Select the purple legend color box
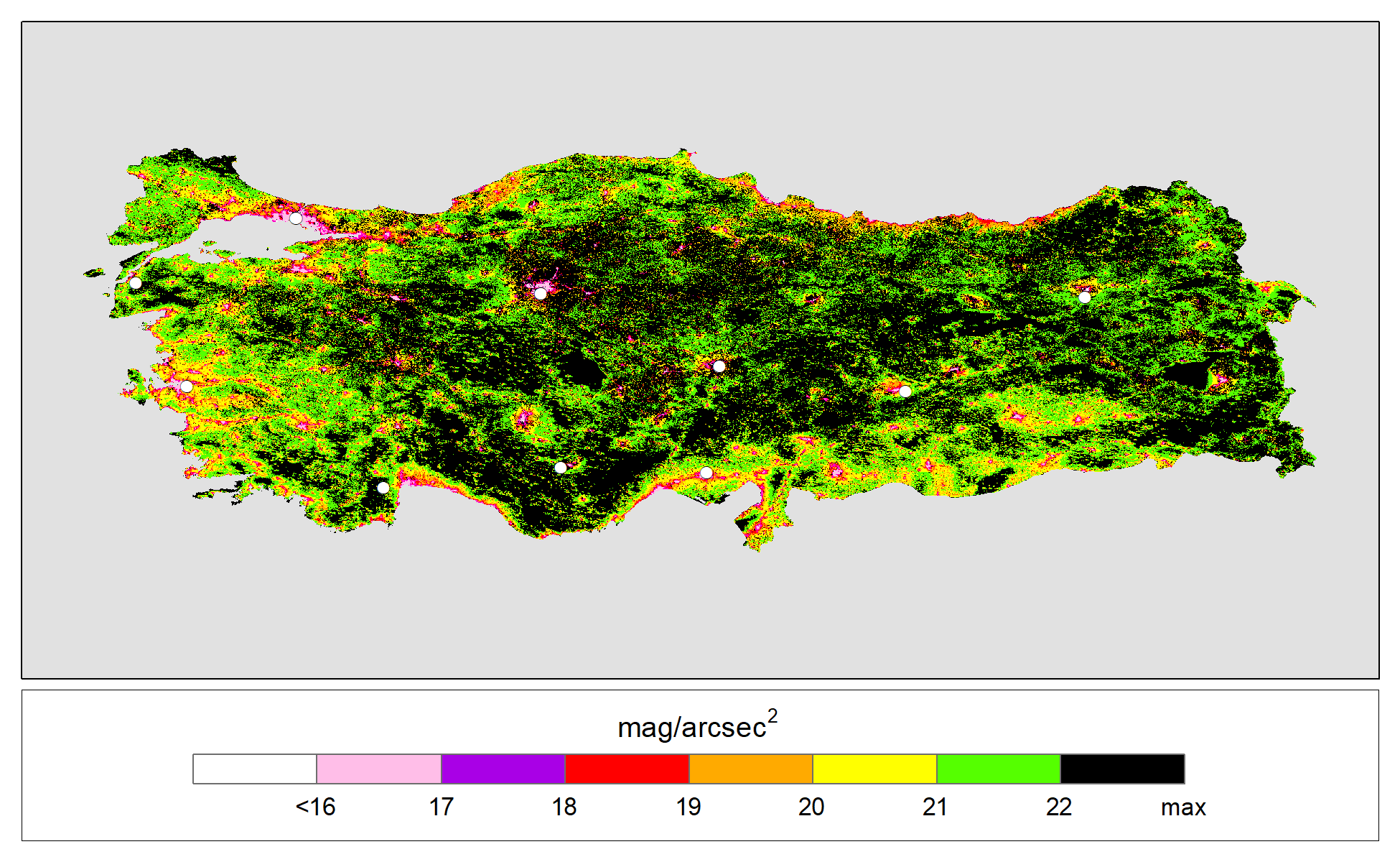The width and height of the screenshot is (1400, 862). (x=503, y=769)
